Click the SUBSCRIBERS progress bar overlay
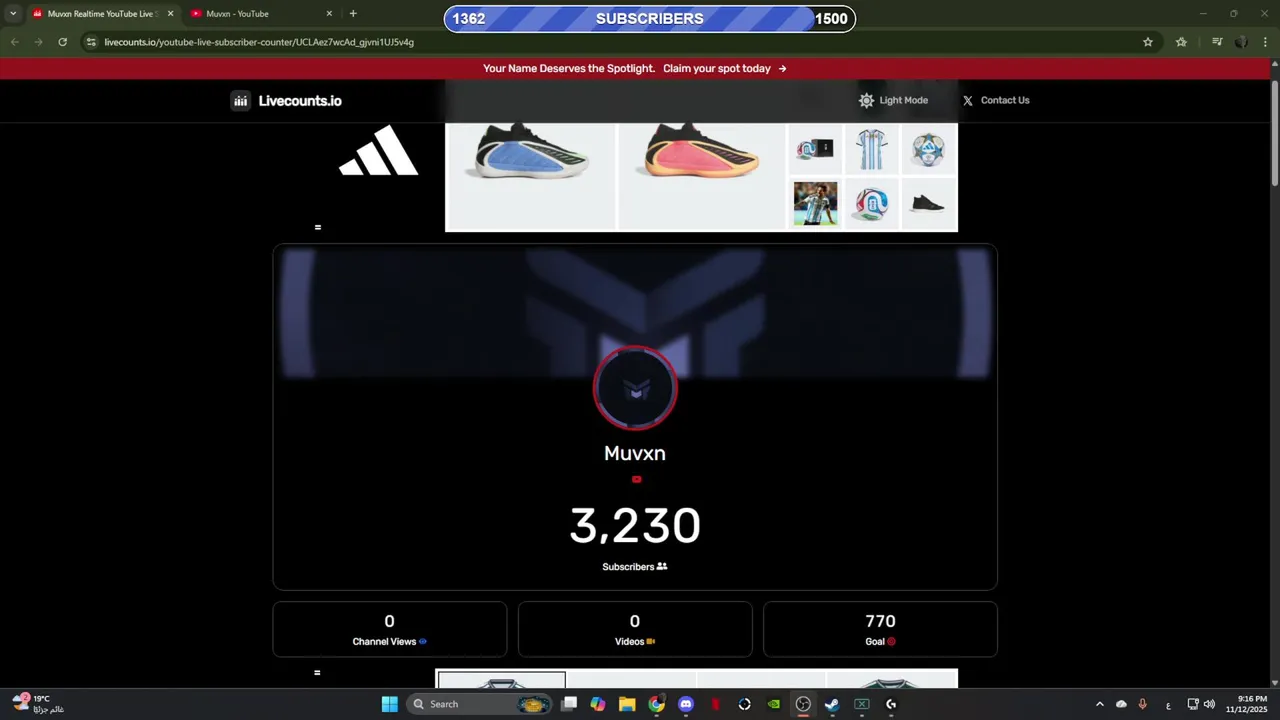The height and width of the screenshot is (720, 1280). (649, 18)
